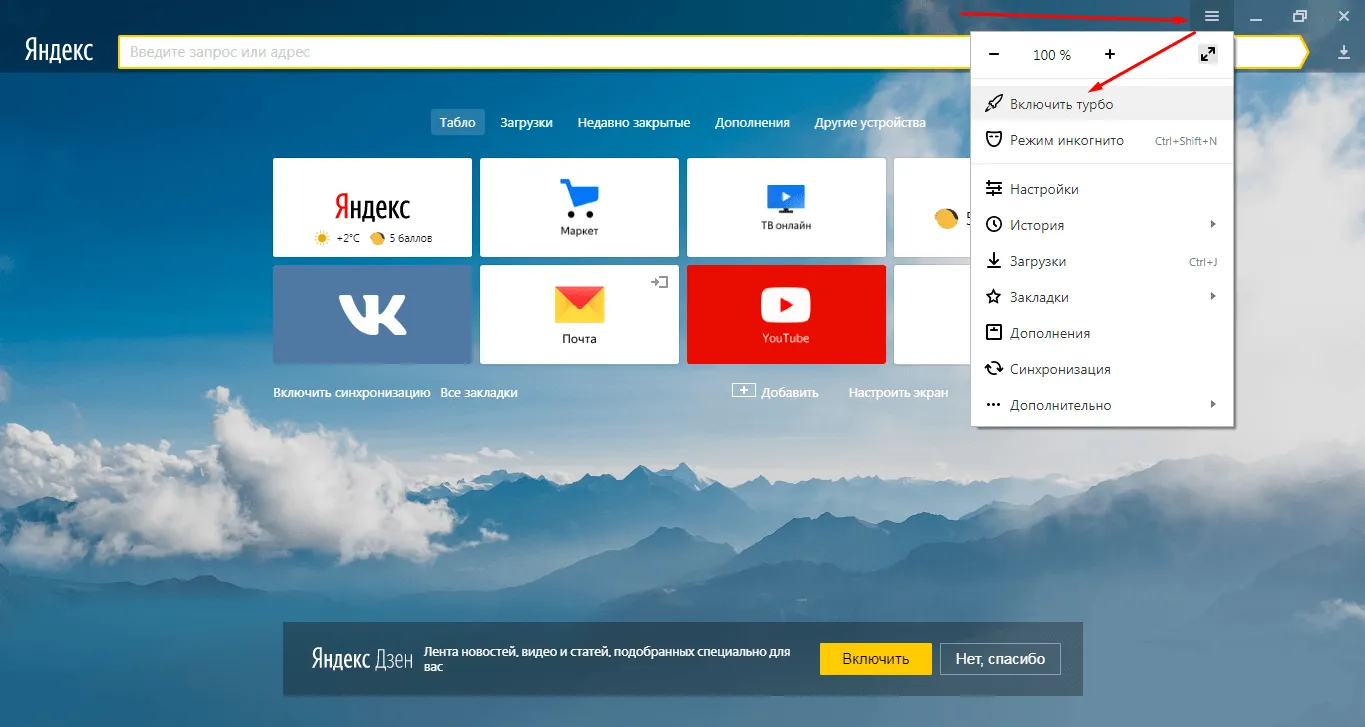Switch to Недавно закрытые tab

[x=634, y=122]
